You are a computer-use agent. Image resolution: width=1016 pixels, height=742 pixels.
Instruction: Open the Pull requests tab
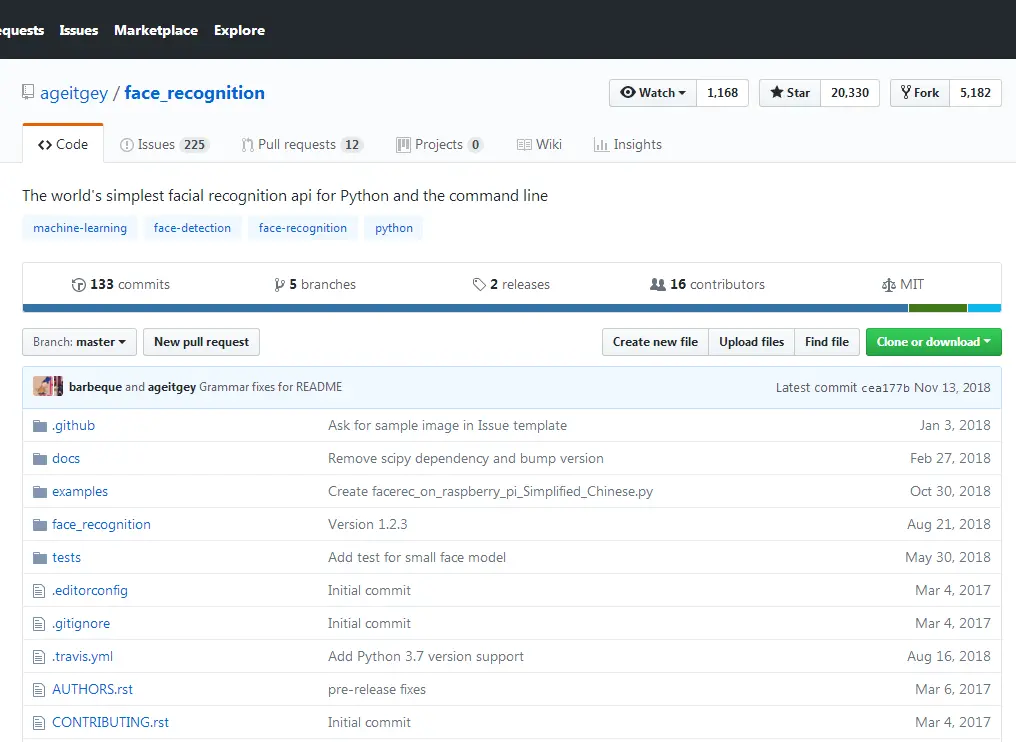[302, 145]
